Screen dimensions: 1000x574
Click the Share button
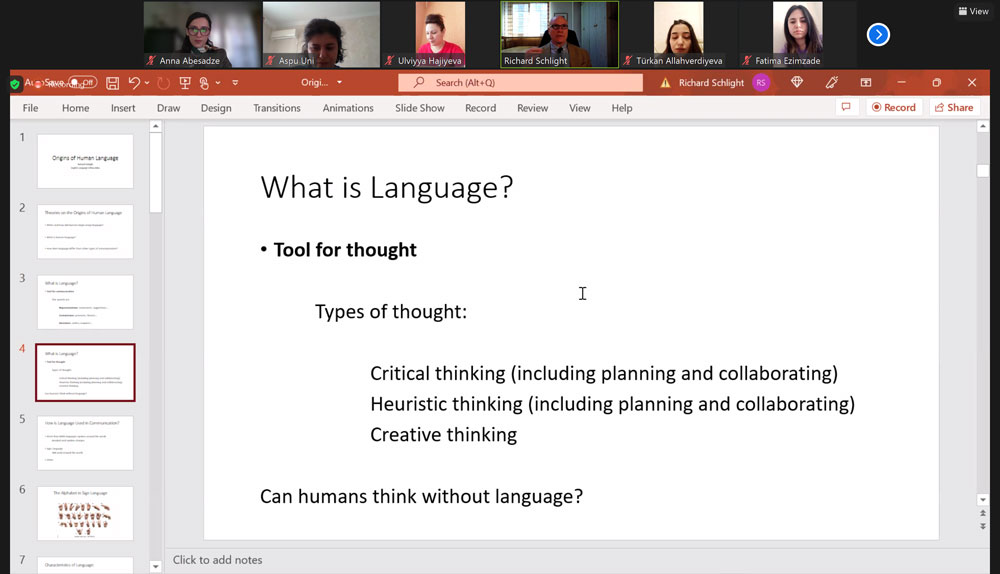point(953,108)
